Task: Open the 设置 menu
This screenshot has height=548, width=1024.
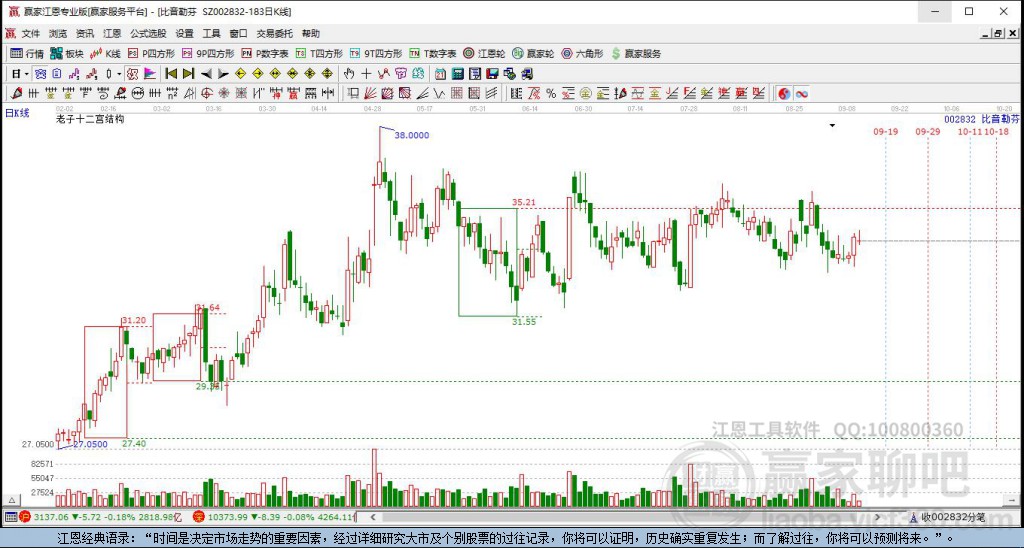Action: pyautogui.click(x=184, y=33)
